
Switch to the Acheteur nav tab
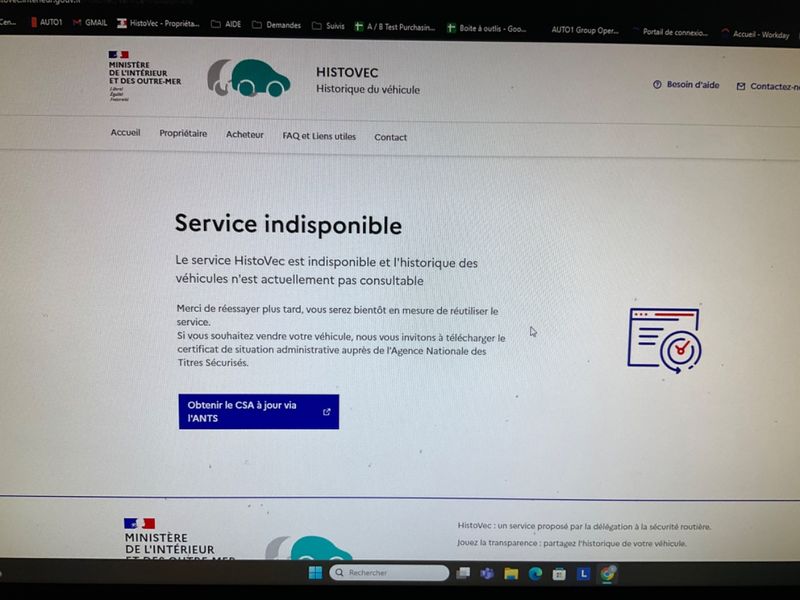click(x=245, y=135)
